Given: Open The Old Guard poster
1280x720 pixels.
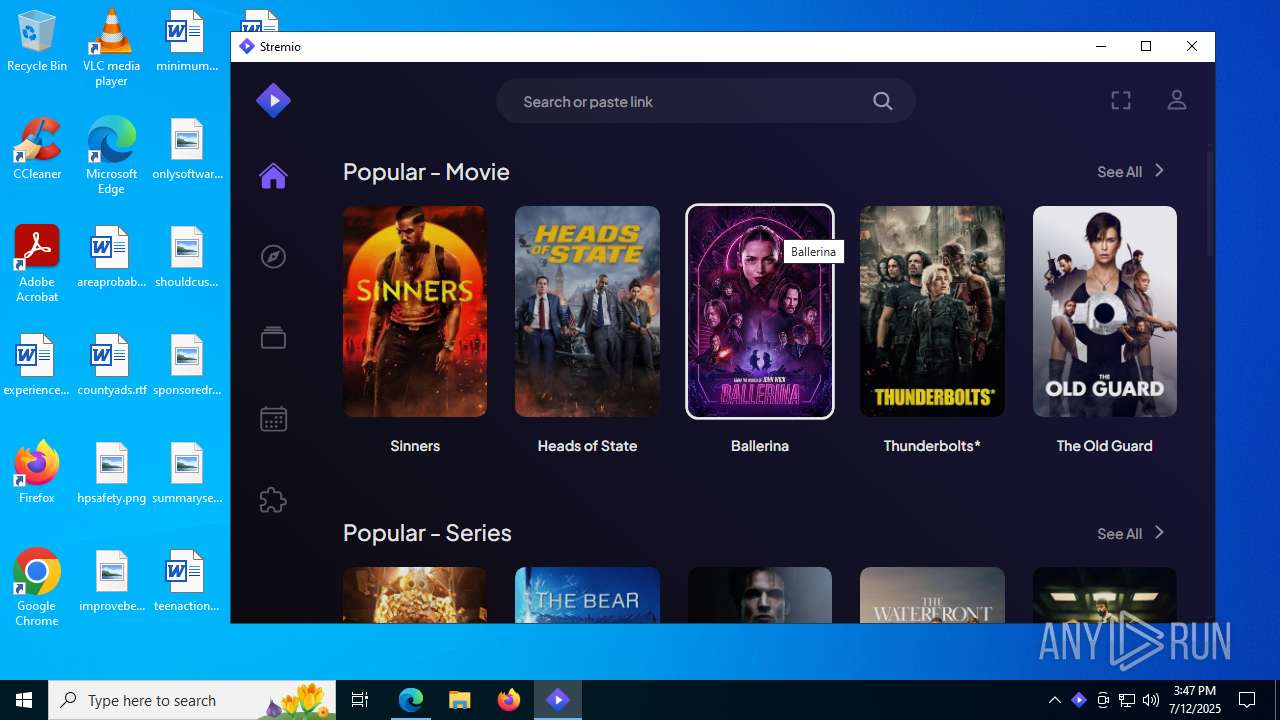Looking at the screenshot, I should [1105, 311].
